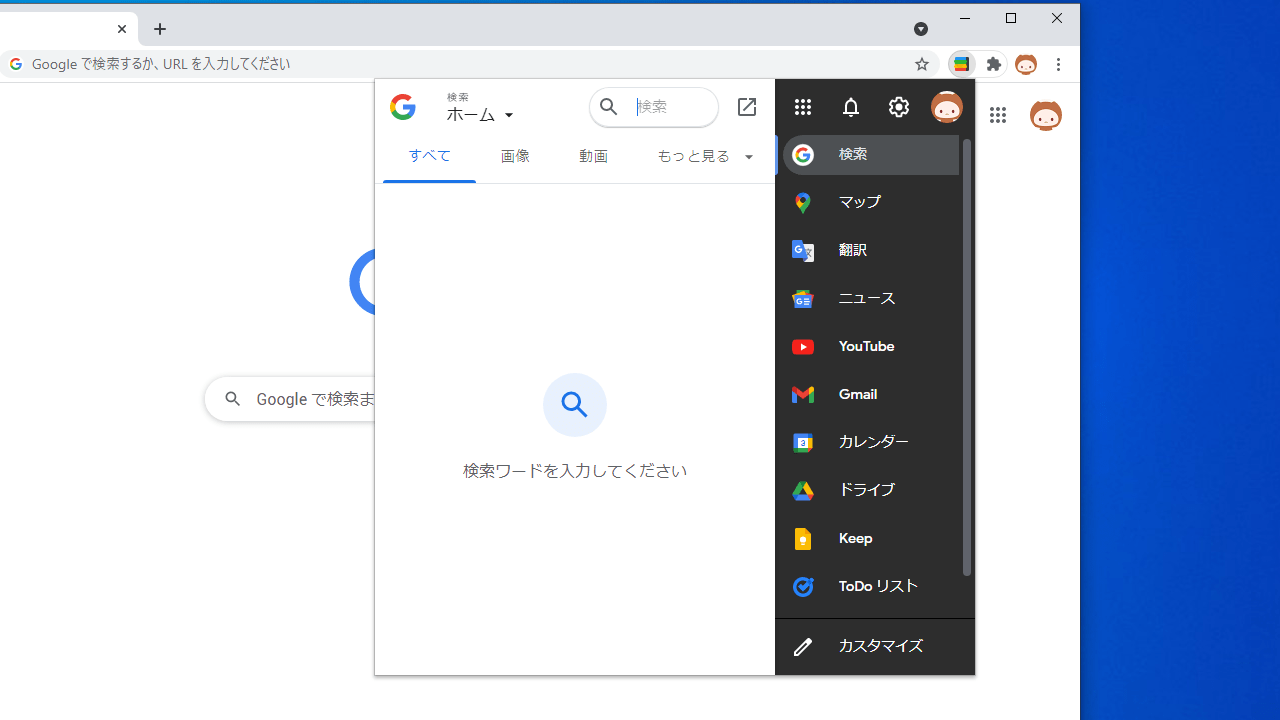Click the large blue search circle icon
Screen dimensions: 1280x720
point(575,405)
